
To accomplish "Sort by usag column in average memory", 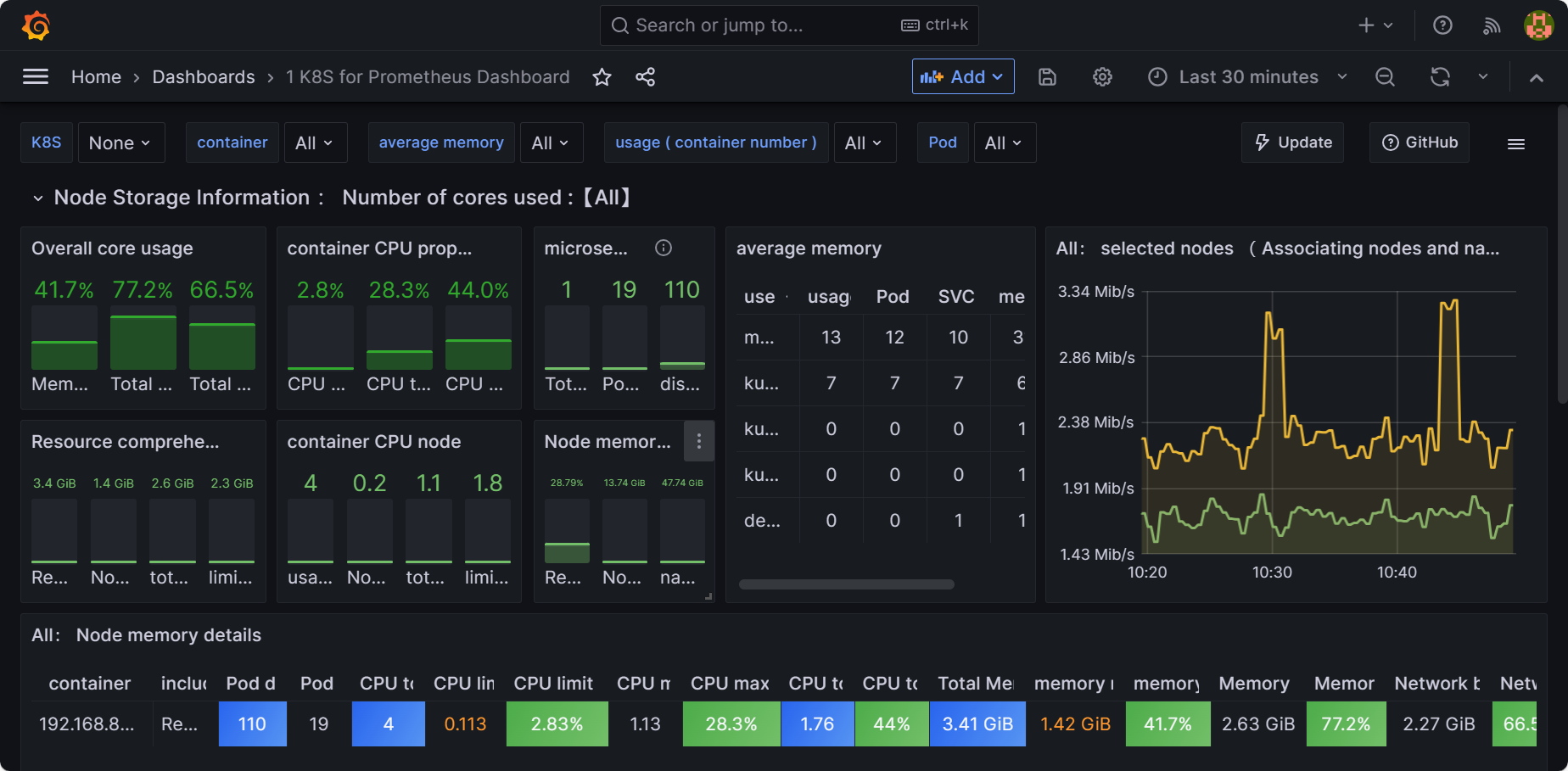I will click(829, 297).
